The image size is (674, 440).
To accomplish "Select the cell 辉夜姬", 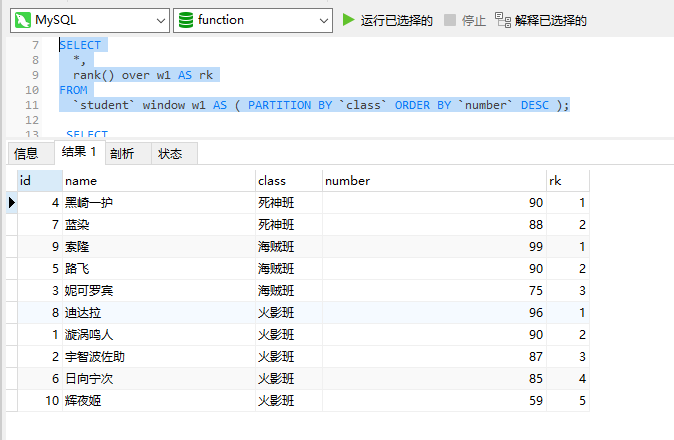I will point(159,400).
